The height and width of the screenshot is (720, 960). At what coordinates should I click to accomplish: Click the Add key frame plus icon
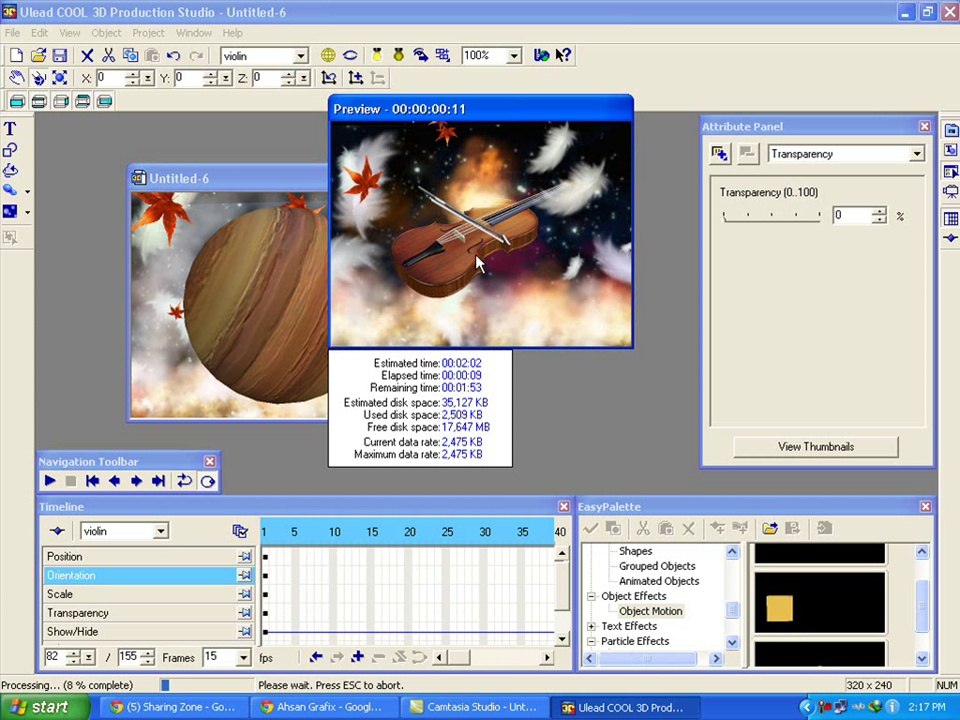(x=357, y=657)
